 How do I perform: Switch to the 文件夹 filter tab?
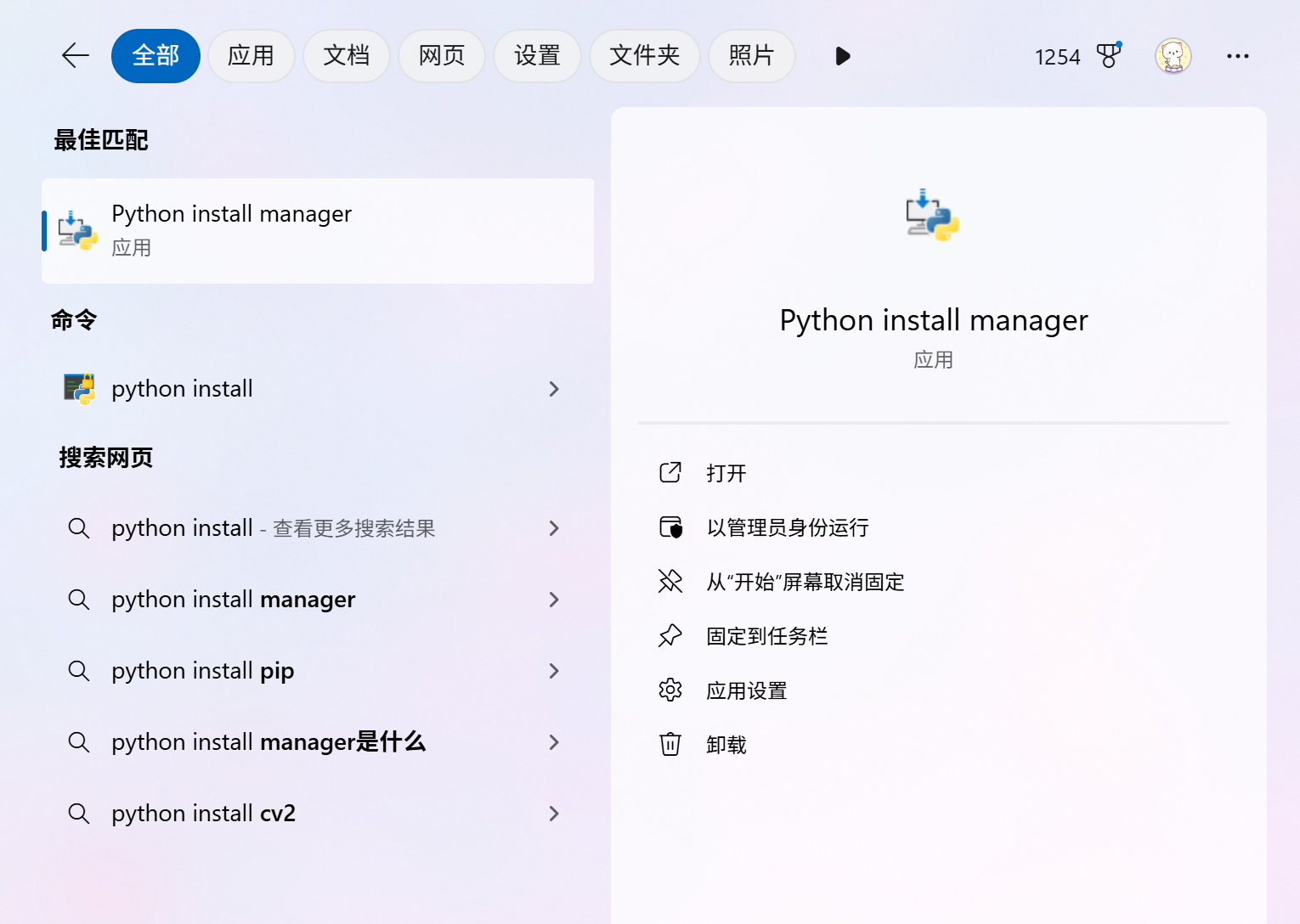click(645, 56)
